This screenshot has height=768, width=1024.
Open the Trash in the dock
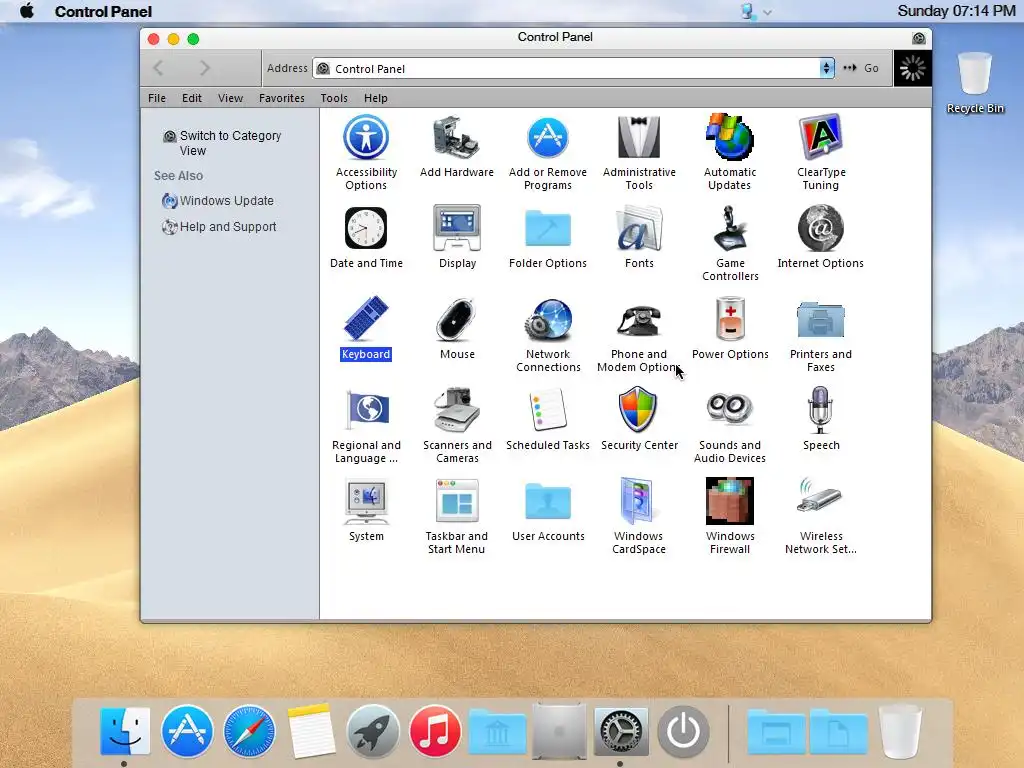tap(900, 731)
